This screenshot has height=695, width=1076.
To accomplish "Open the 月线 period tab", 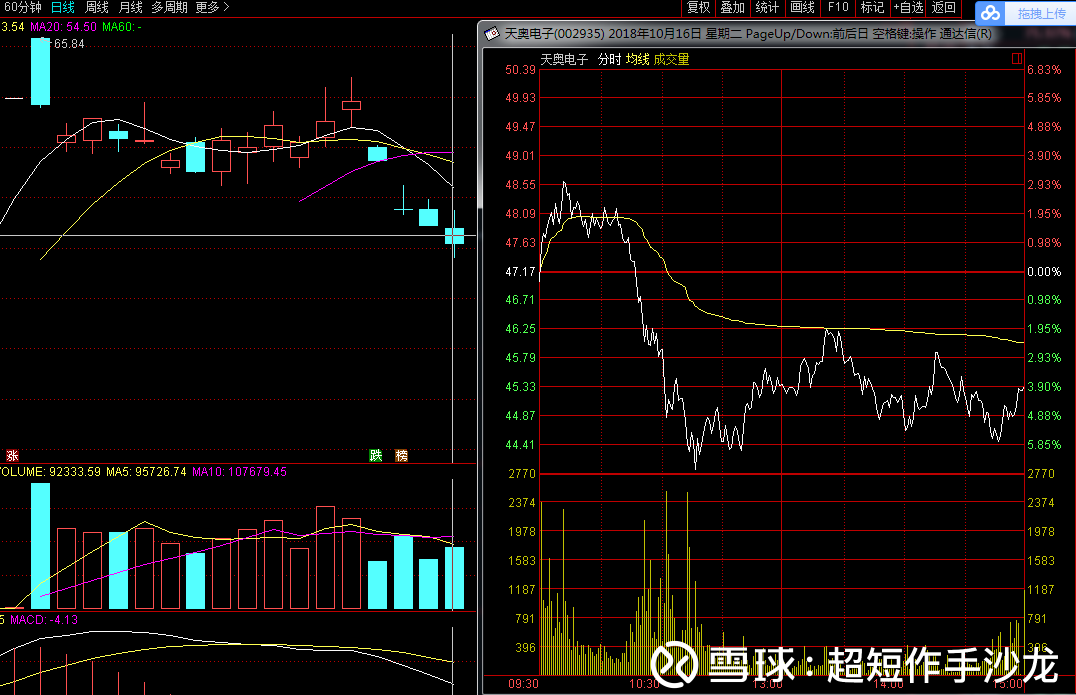I will 130,8.
